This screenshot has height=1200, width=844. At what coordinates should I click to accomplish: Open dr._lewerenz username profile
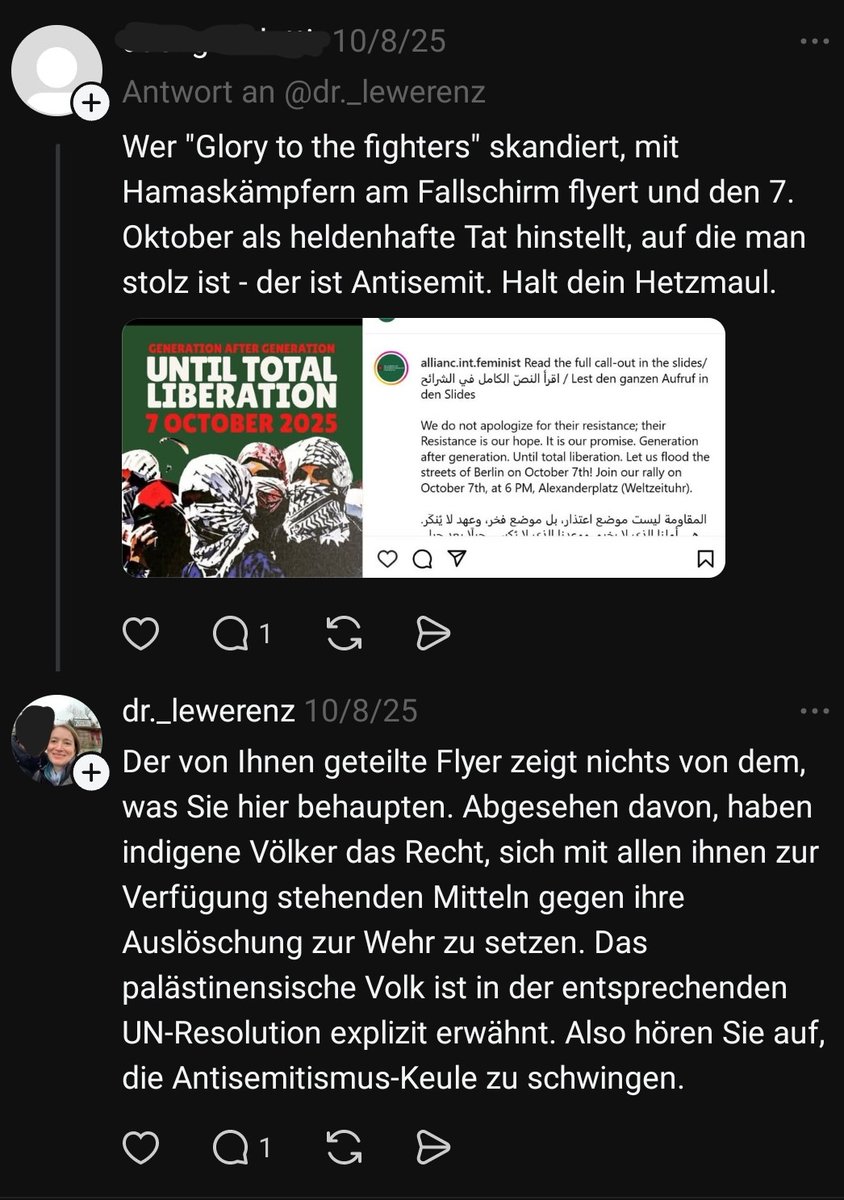tap(208, 711)
